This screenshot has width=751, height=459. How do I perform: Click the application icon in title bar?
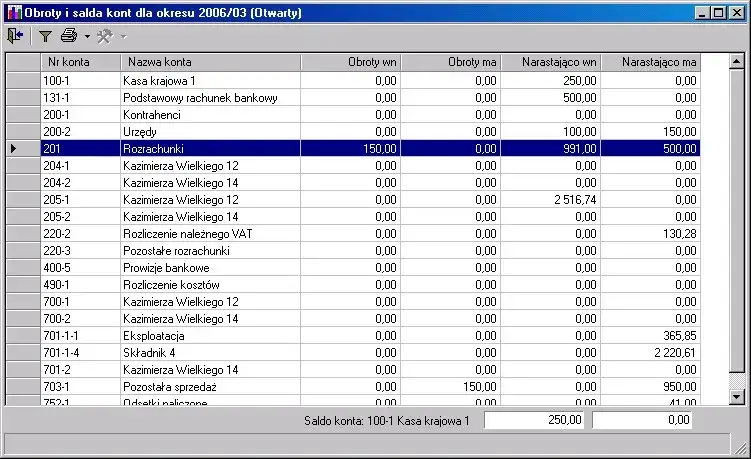(x=13, y=13)
